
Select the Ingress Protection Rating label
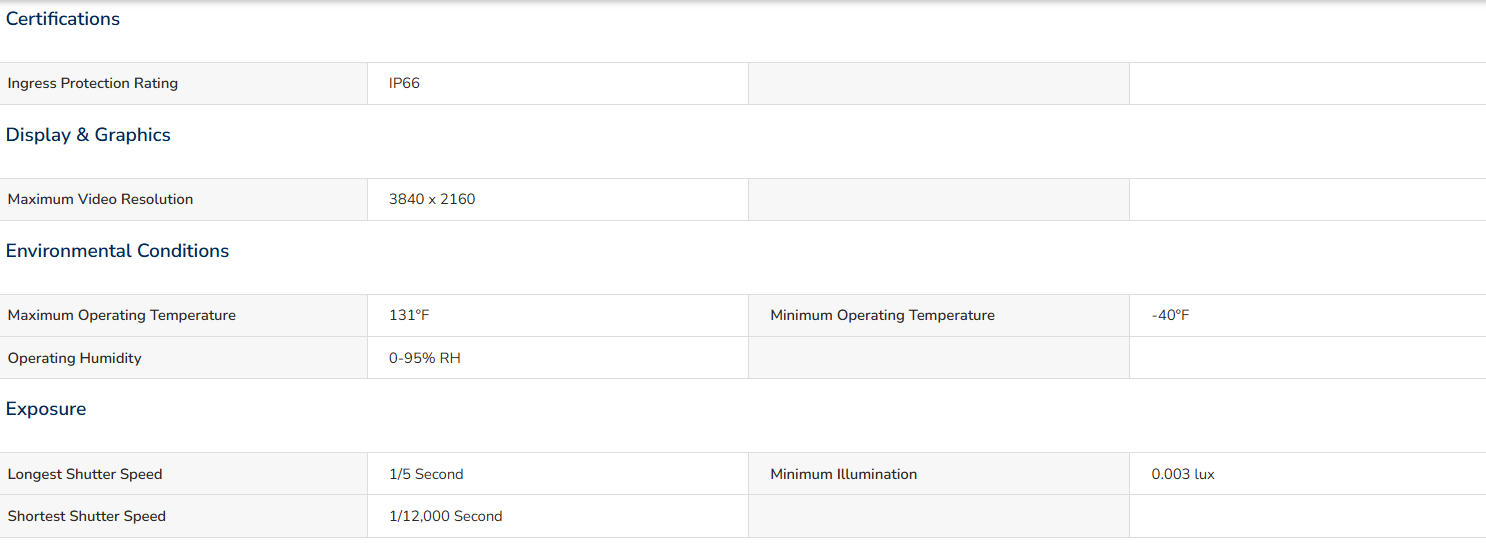tap(93, 84)
